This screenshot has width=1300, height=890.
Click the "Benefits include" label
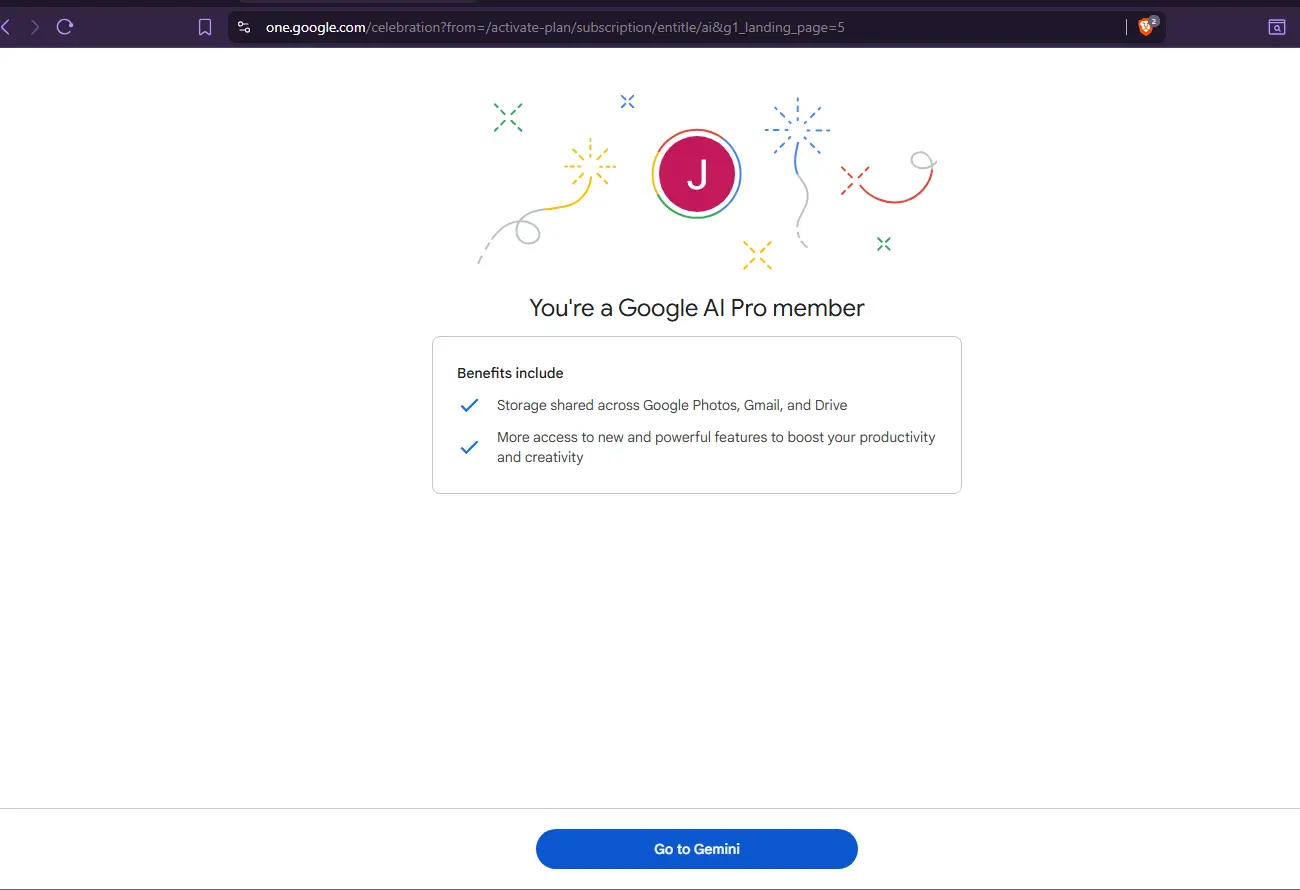point(510,373)
